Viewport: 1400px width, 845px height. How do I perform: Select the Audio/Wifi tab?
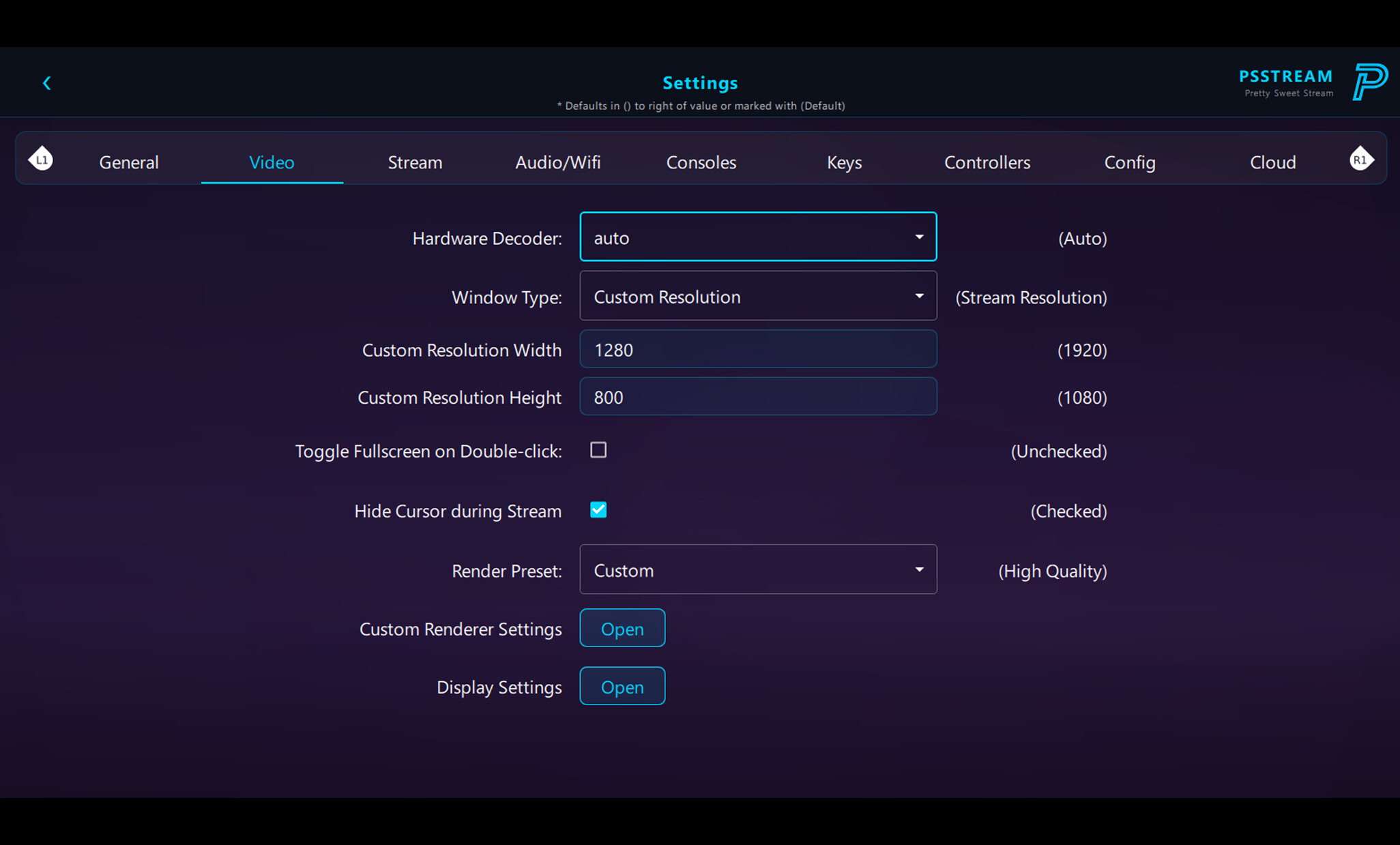click(x=557, y=162)
